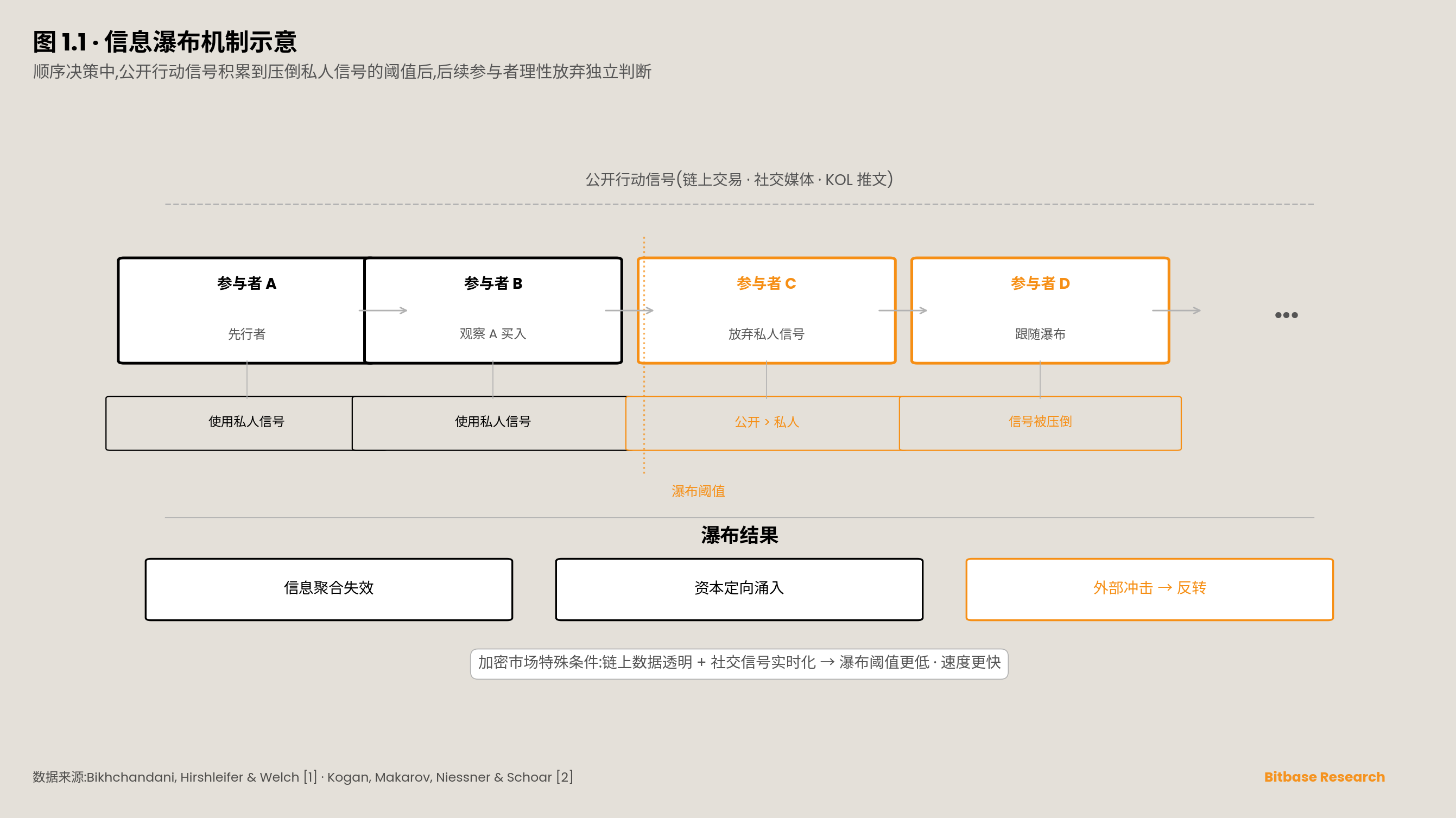
Task: Click the three-dot ellipsis after 参与者 D
Action: point(1286,315)
